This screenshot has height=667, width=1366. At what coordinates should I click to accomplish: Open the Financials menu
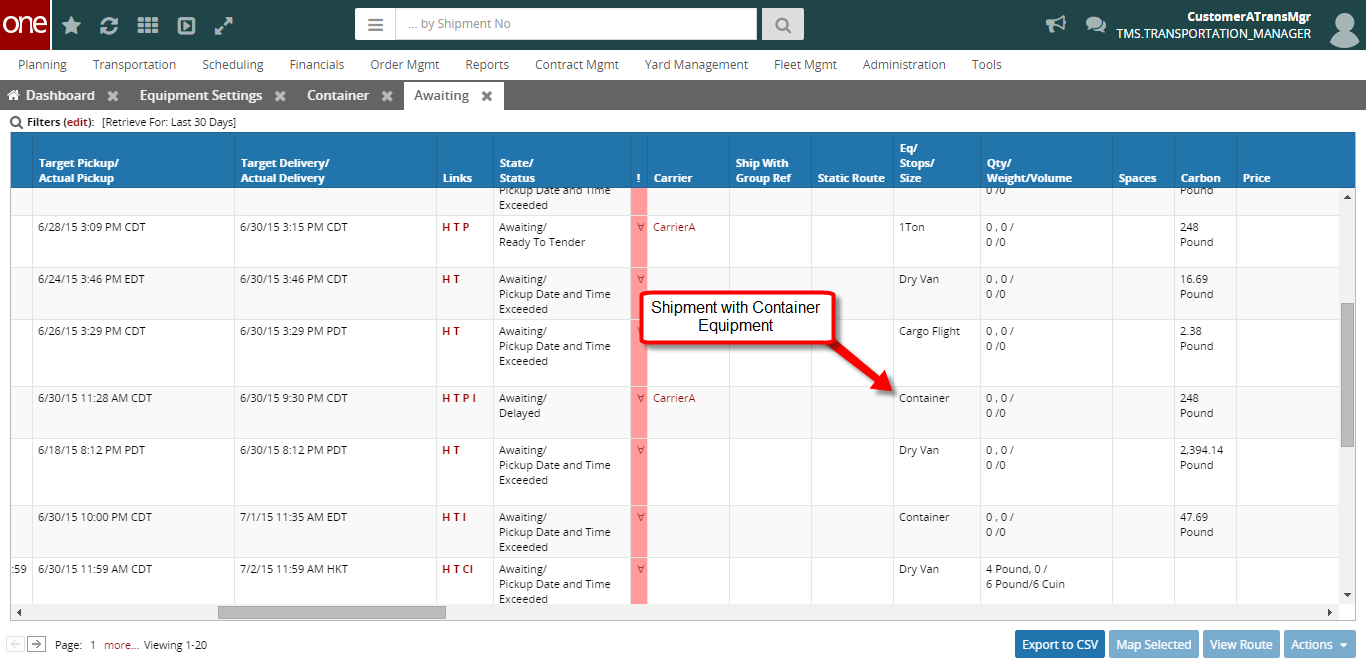[317, 65]
